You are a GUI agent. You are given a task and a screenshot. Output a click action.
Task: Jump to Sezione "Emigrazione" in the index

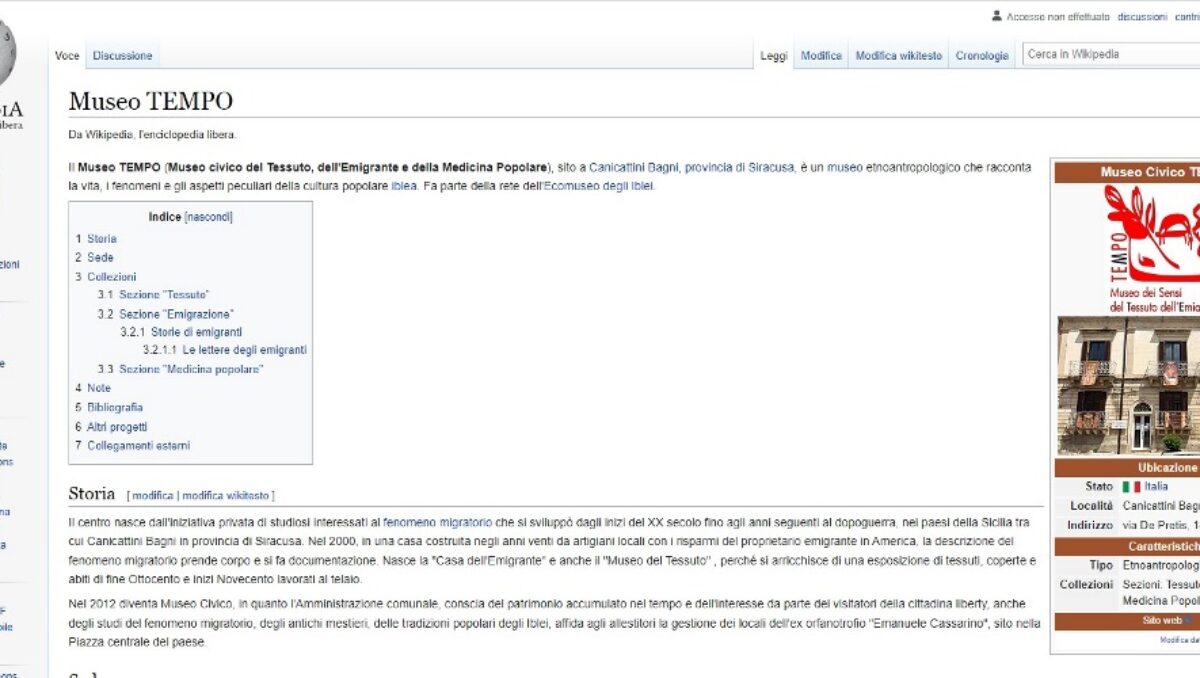coord(176,314)
